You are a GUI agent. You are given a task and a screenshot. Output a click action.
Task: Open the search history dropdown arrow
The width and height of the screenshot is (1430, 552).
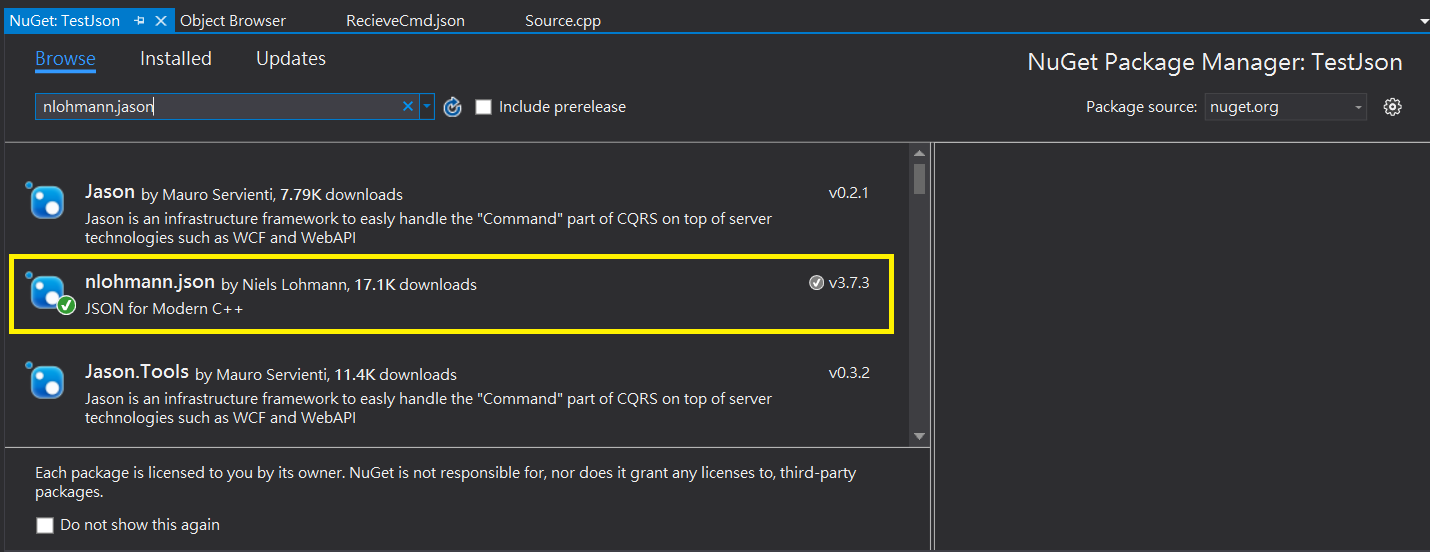click(x=427, y=107)
